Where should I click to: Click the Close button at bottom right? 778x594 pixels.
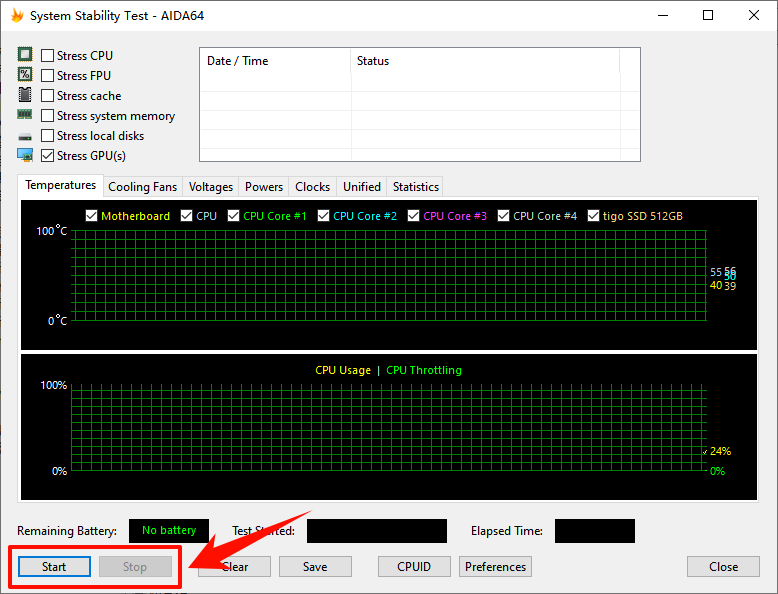(723, 567)
